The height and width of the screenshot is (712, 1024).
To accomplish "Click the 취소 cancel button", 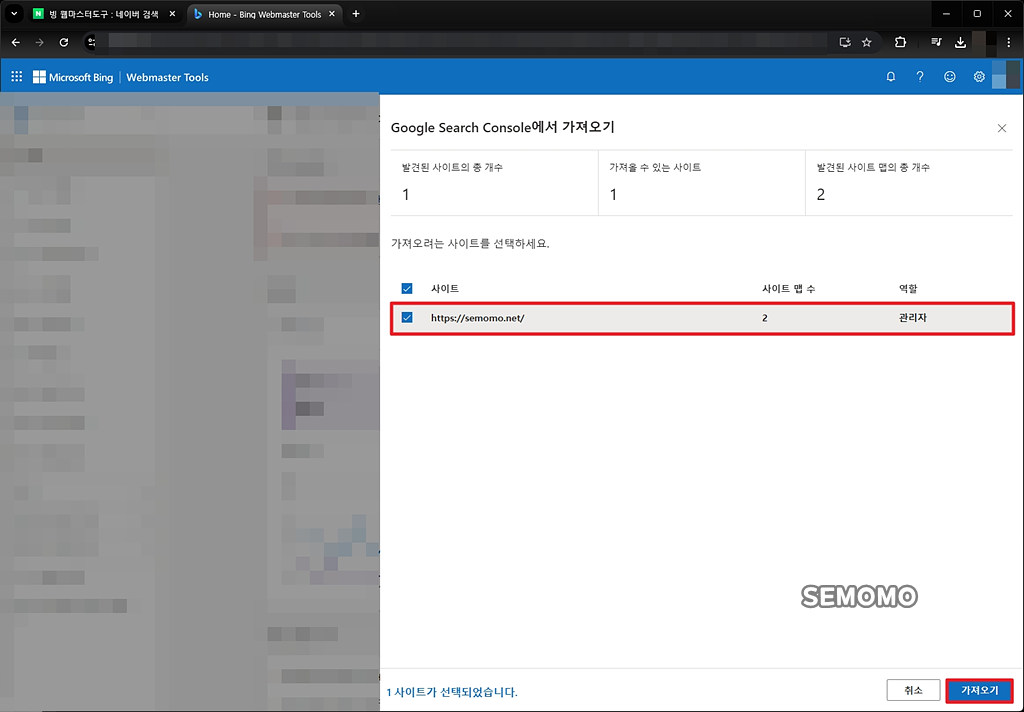I will 913,690.
